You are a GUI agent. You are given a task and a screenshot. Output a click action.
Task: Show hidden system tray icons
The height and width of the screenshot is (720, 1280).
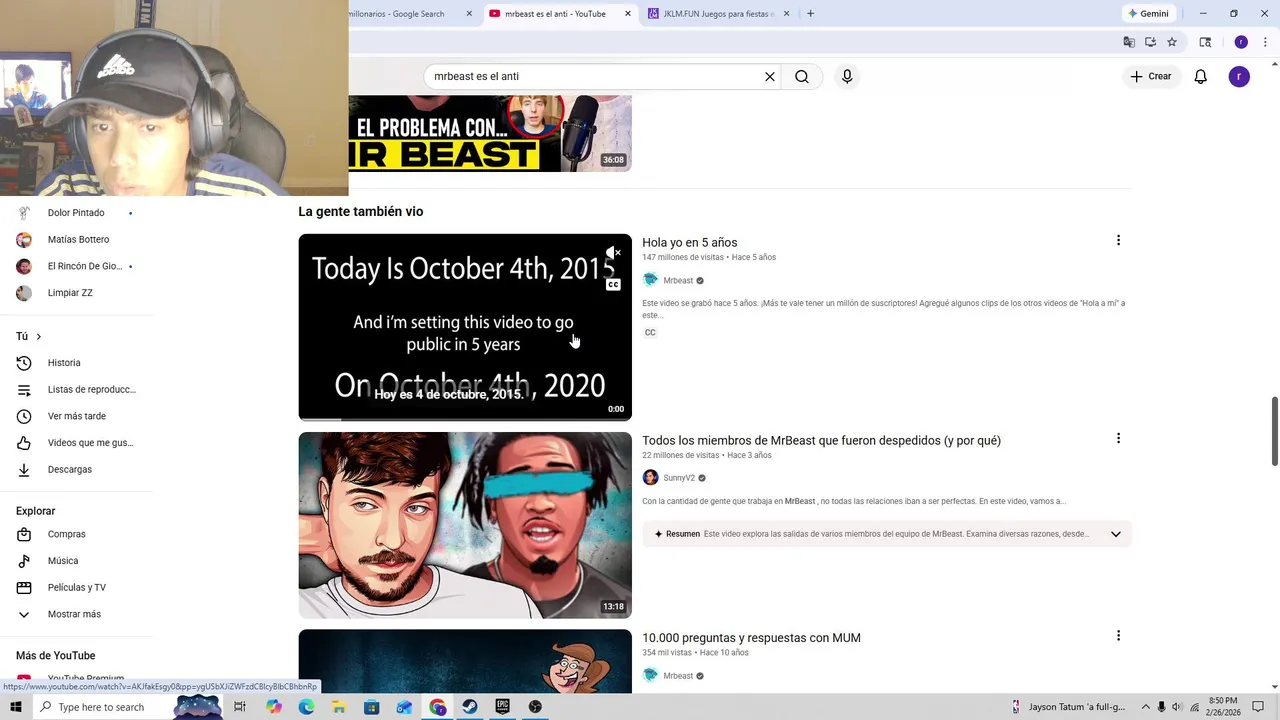pyautogui.click(x=1146, y=707)
